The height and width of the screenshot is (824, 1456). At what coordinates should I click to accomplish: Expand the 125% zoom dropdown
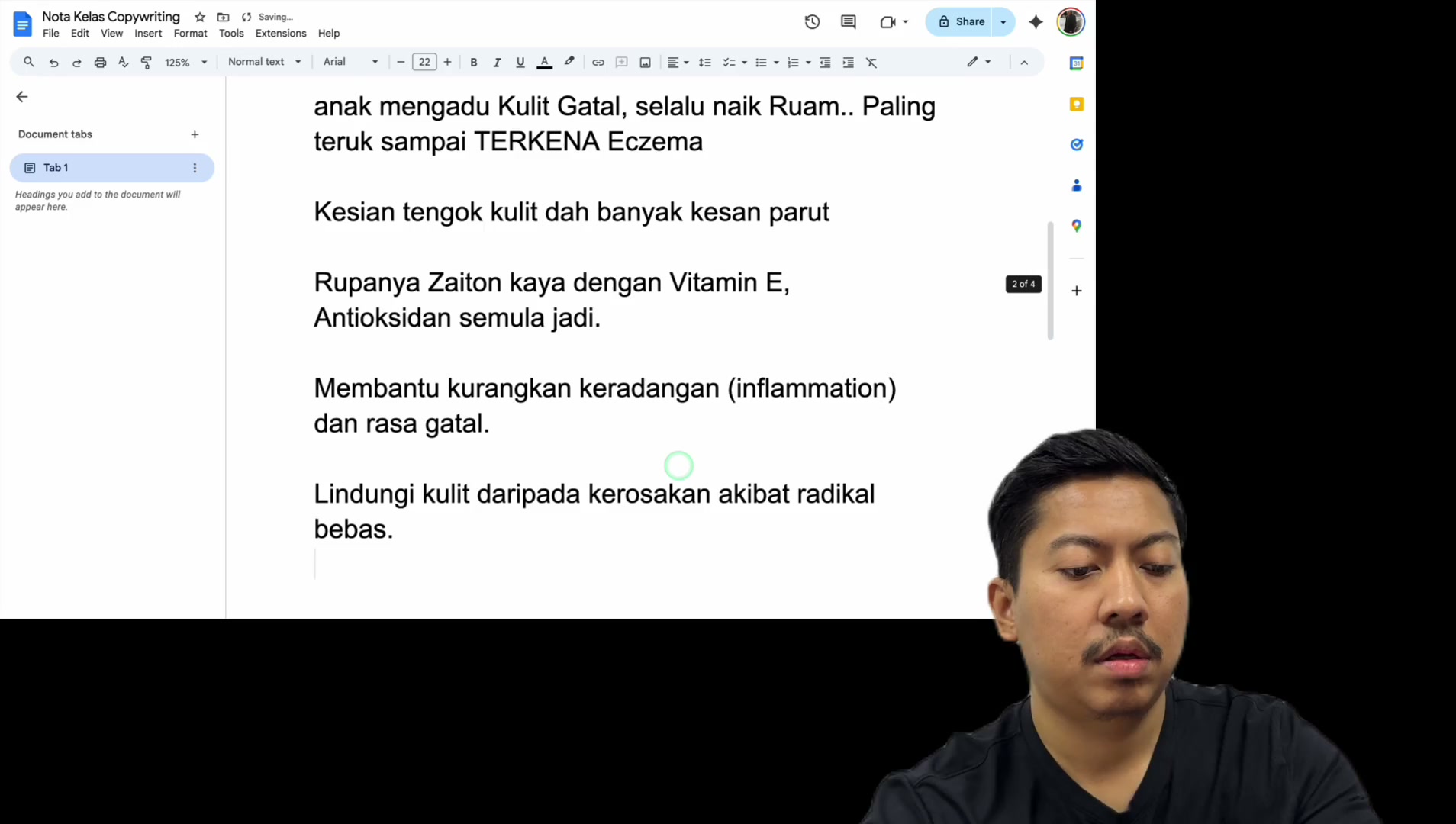pos(185,63)
